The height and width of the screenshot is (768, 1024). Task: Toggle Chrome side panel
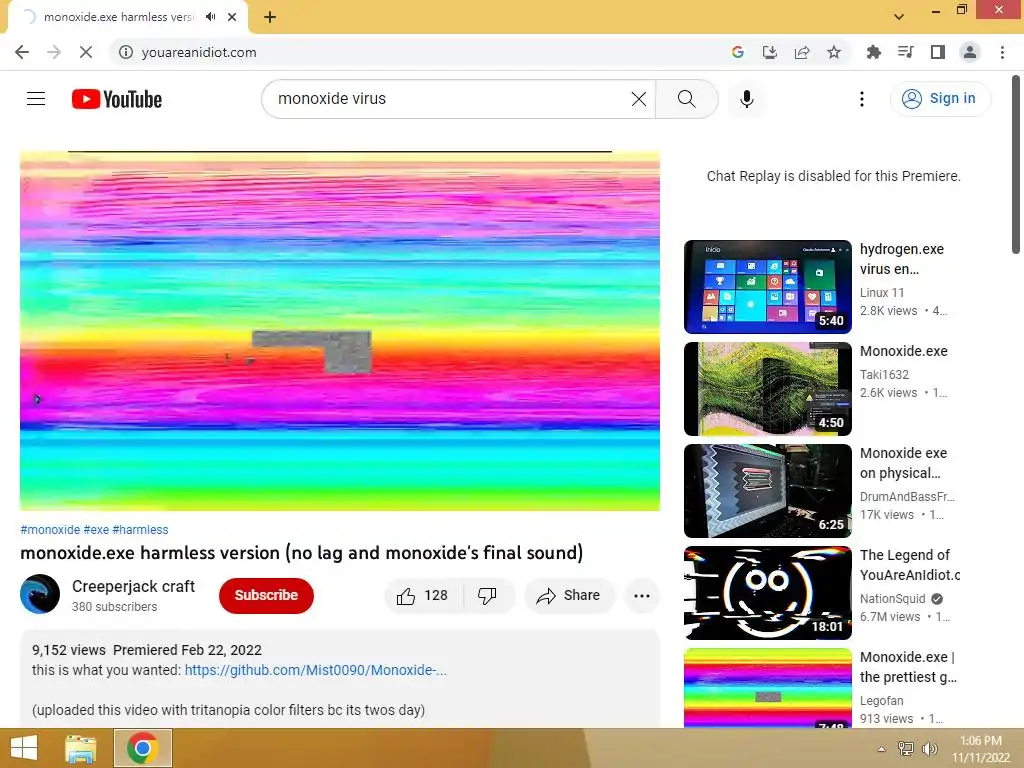click(x=938, y=52)
